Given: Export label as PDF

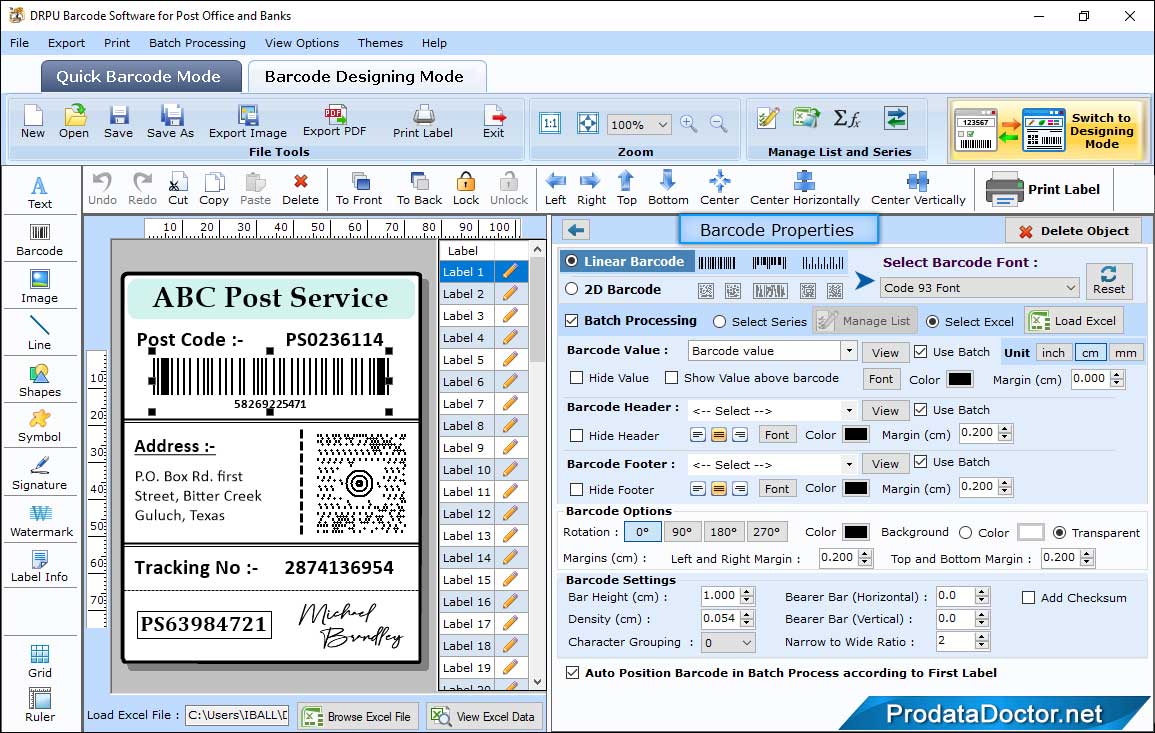Looking at the screenshot, I should point(334,122).
